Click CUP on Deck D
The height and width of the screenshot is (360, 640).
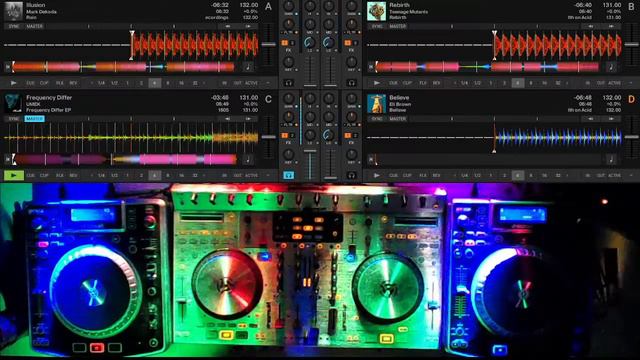[407, 176]
